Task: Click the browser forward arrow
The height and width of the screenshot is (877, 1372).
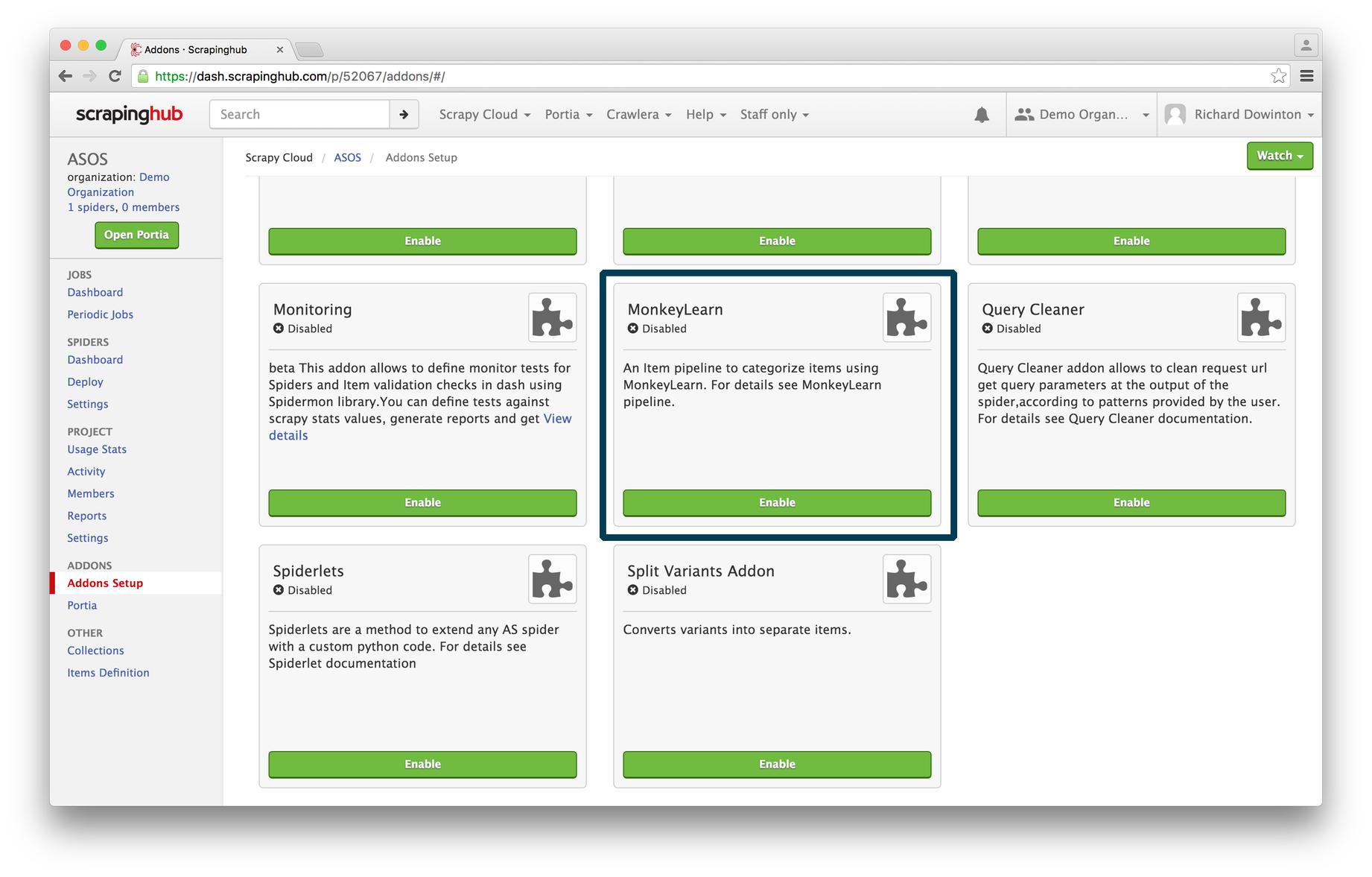Action: coord(89,76)
